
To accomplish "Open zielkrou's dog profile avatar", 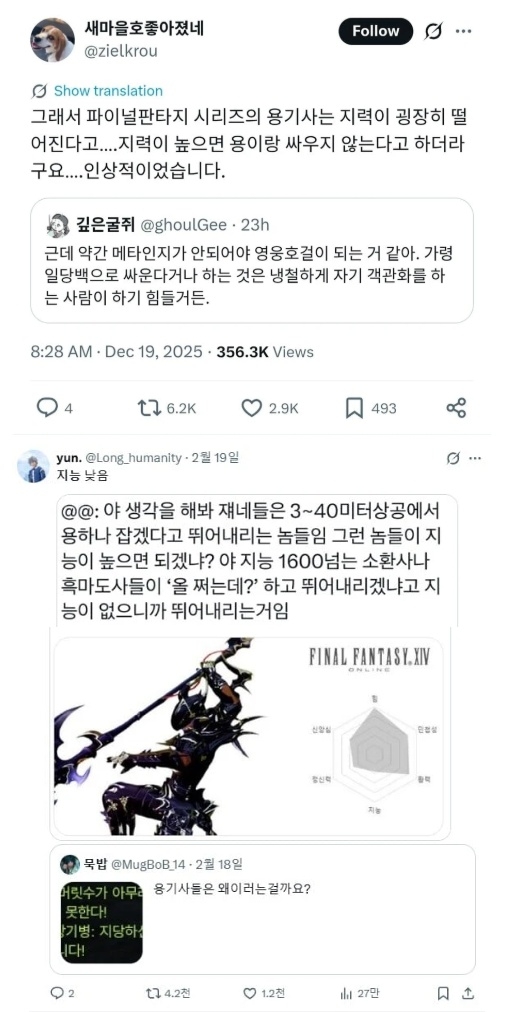I will (x=52, y=39).
